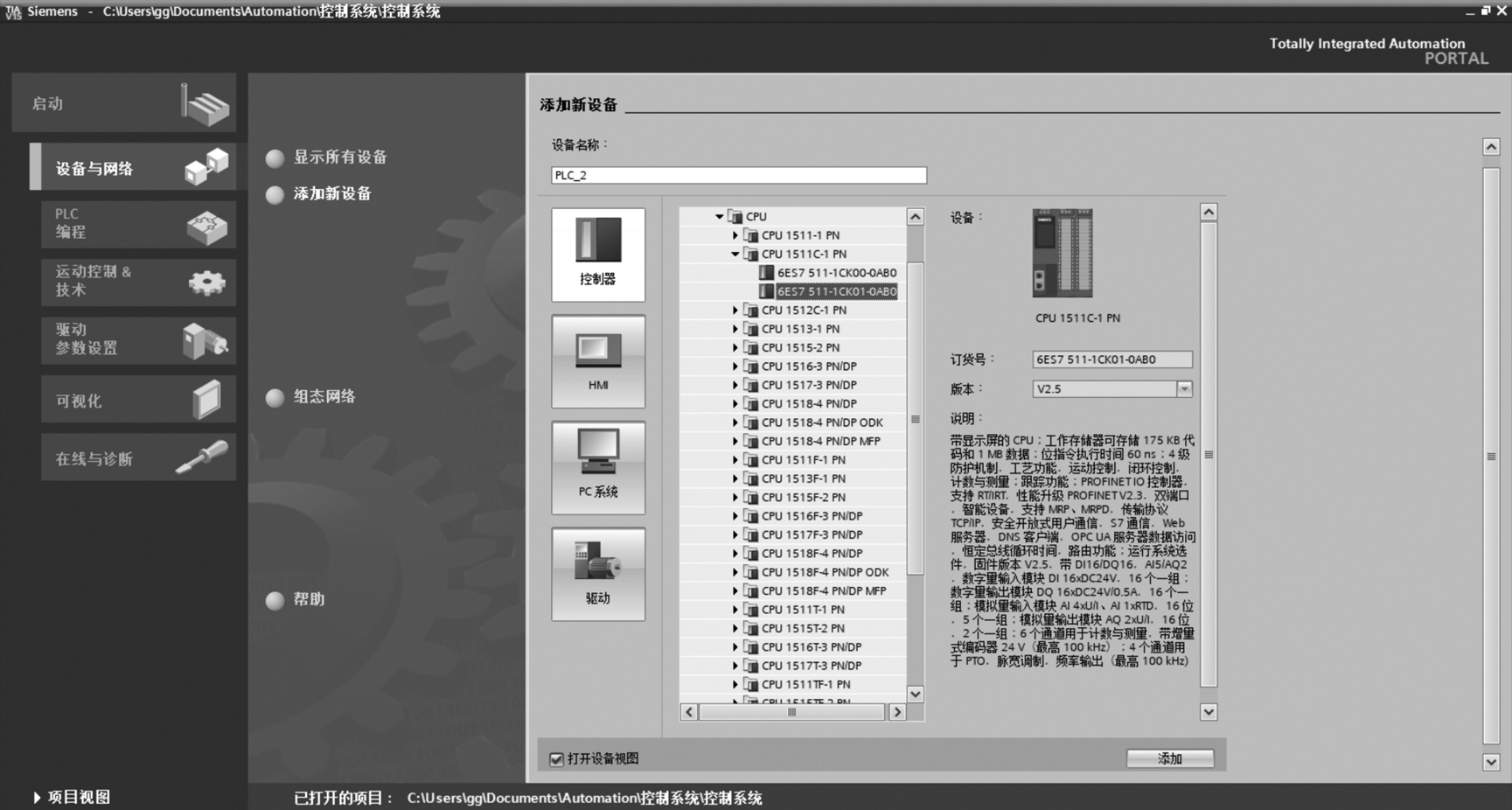Screen dimensions: 1512x810
Task: Click outer panel scroll down arrow
Action: [x=1492, y=762]
